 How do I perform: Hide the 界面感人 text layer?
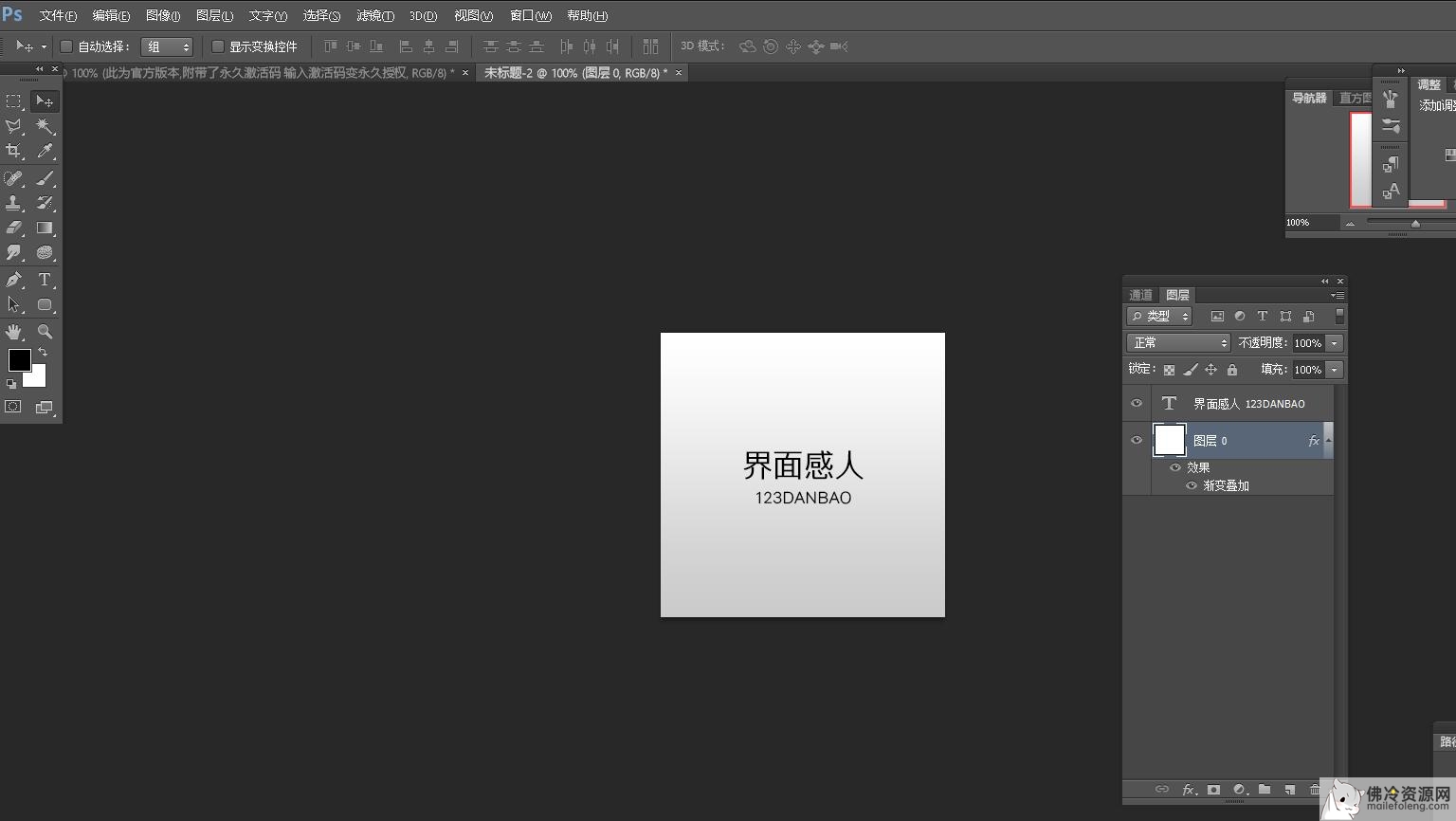point(1137,404)
